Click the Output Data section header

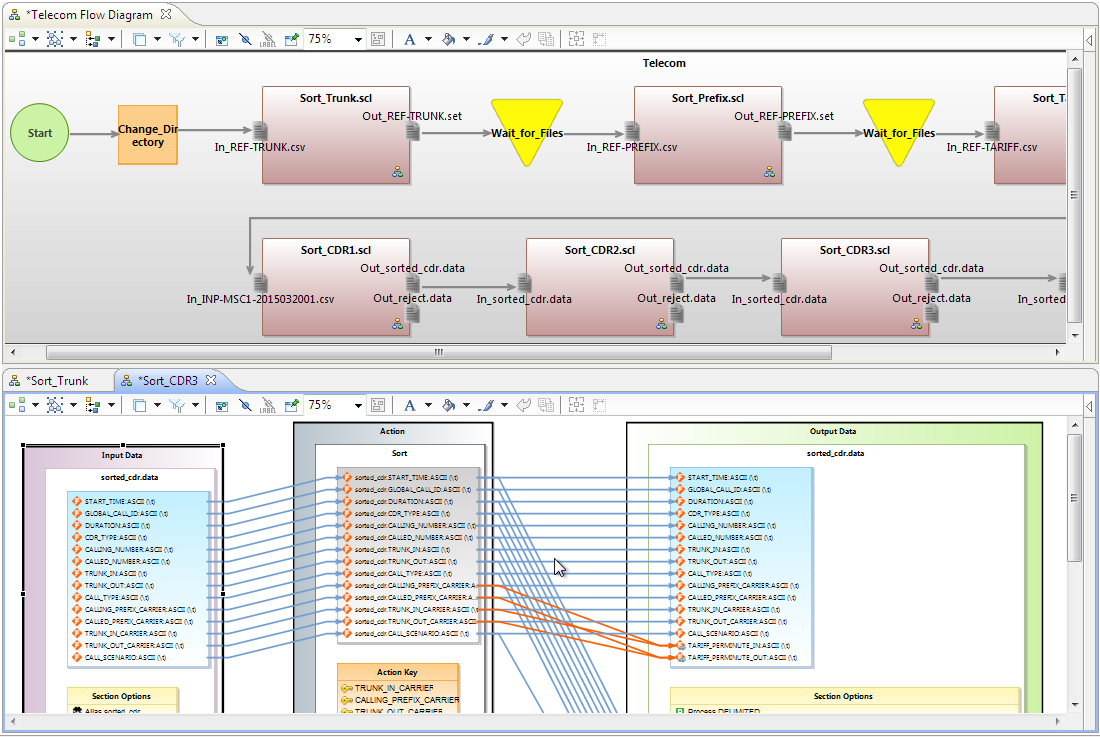pyautogui.click(x=833, y=431)
